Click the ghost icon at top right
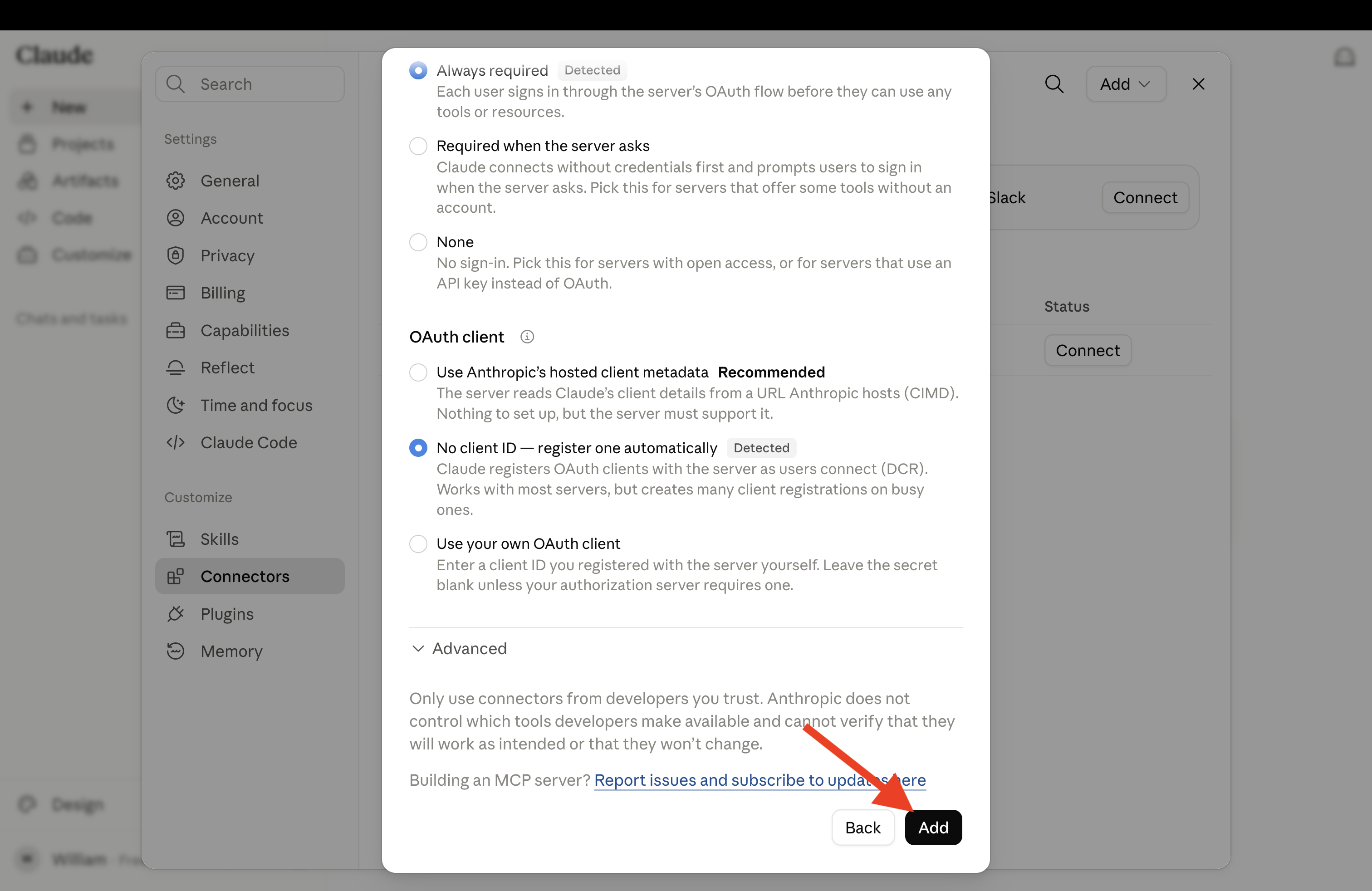Viewport: 1372px width, 891px height. [1344, 56]
